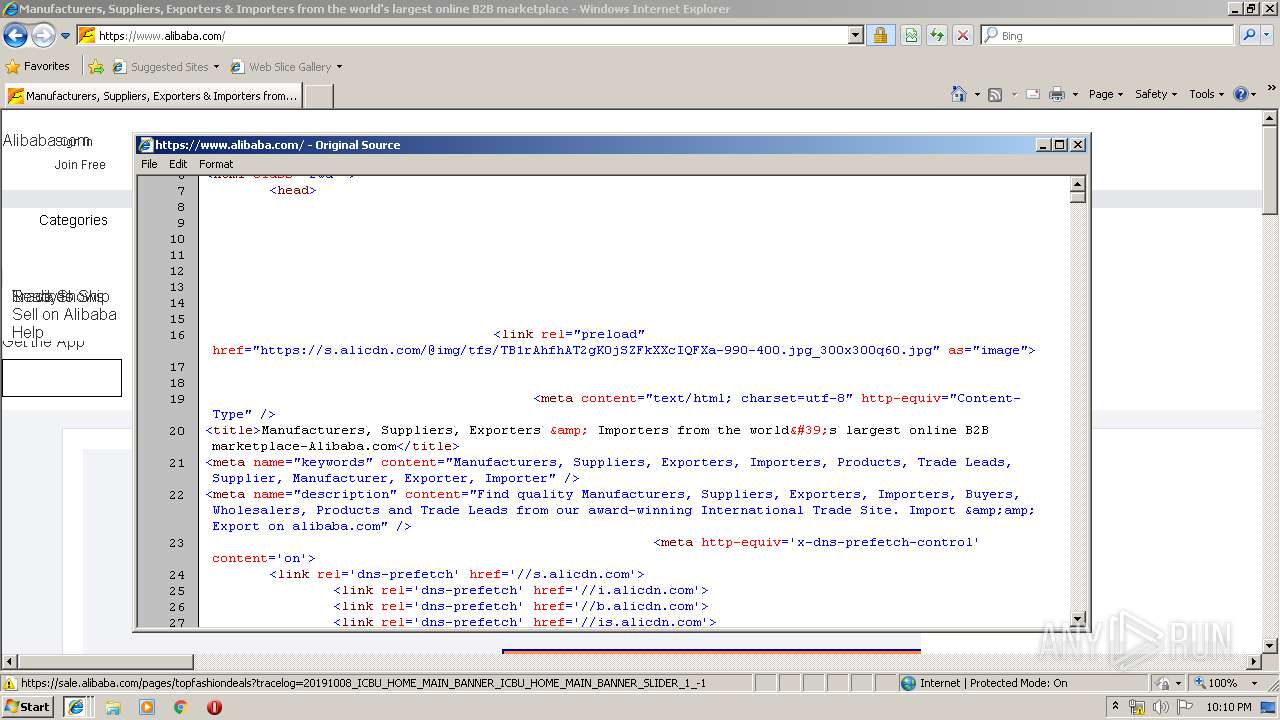Click the browser Back arrow button
This screenshot has width=1280, height=720.
15,36
